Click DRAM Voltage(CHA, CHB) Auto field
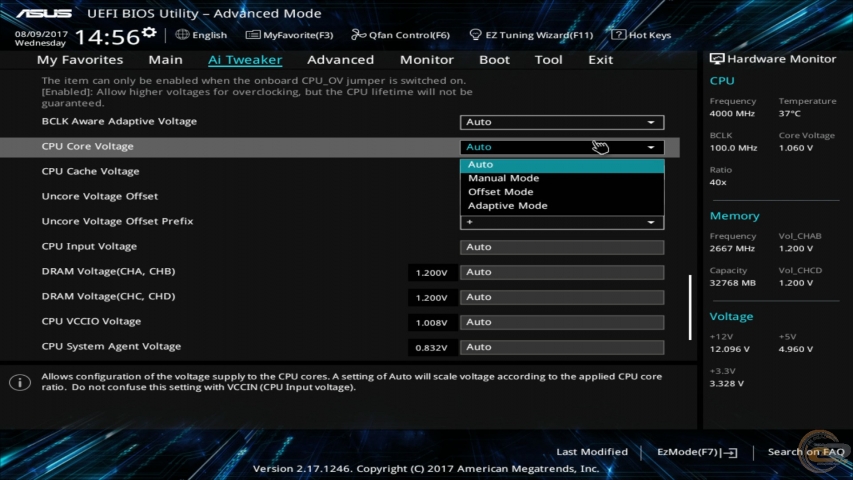 point(562,272)
